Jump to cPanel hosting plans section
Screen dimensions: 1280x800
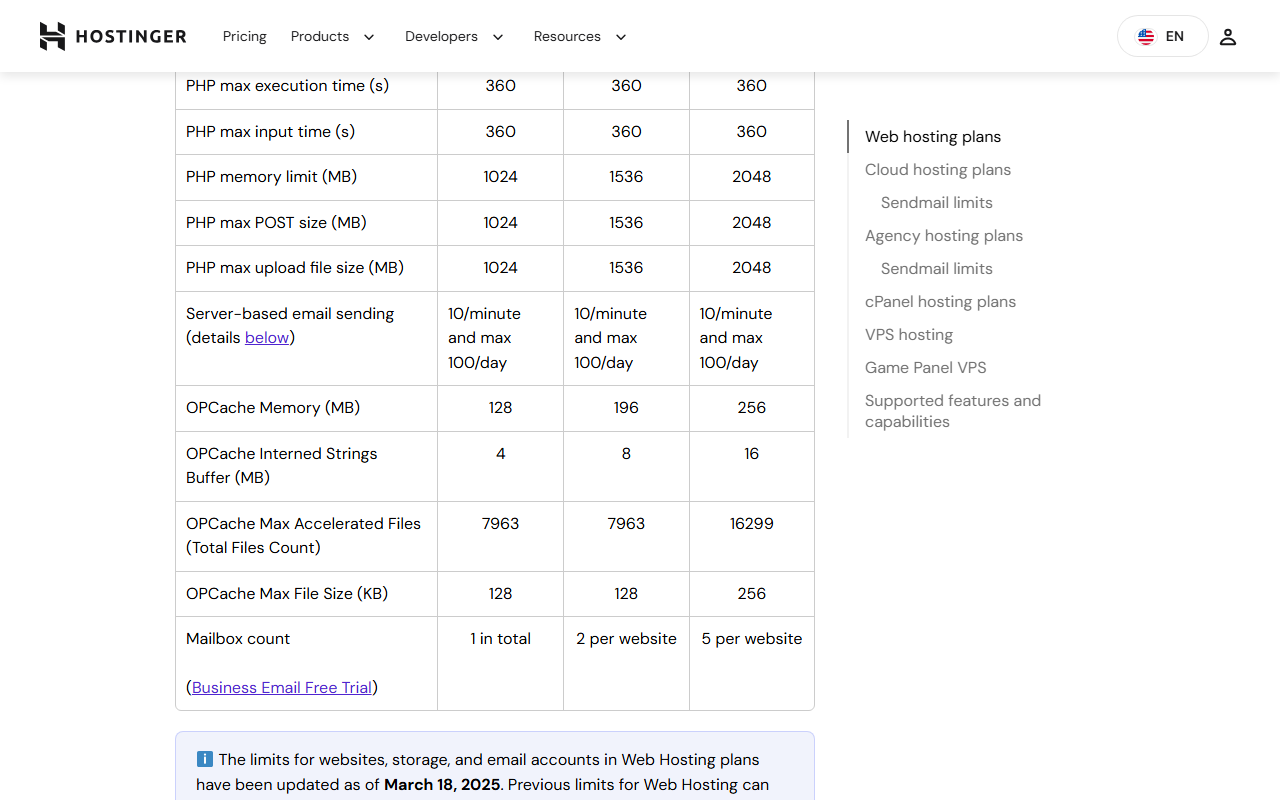coord(940,302)
